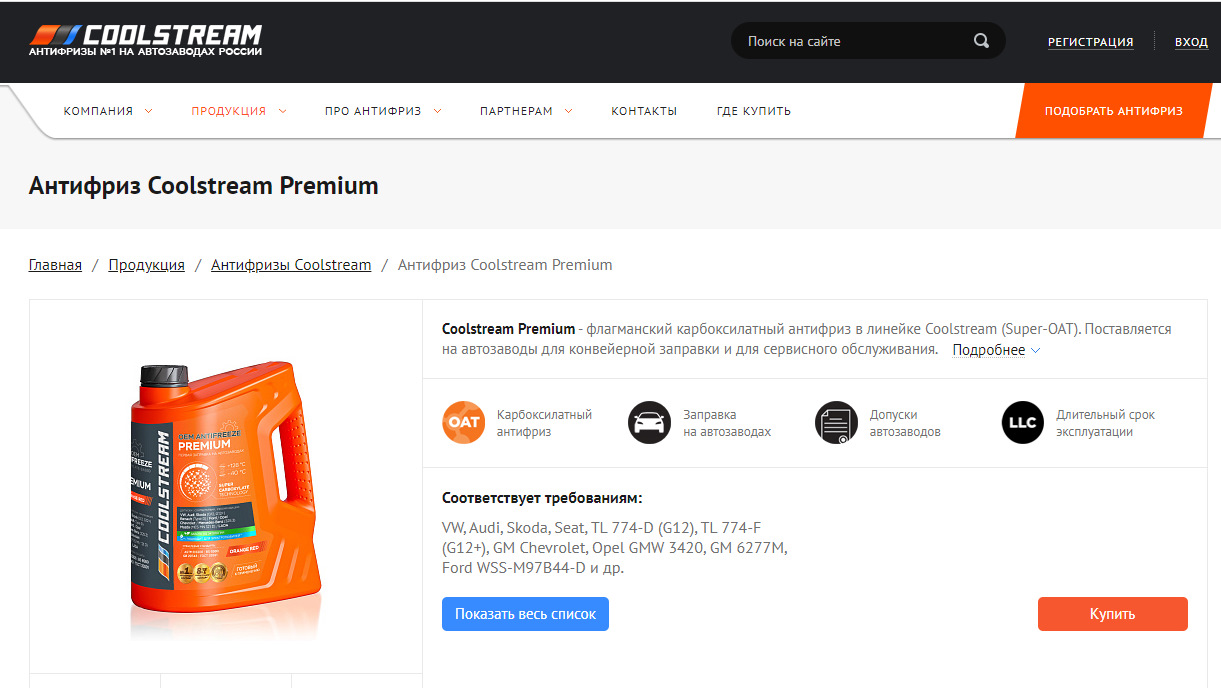Click the orange OAT carboxylate antifreeze icon
1221x688 pixels.
pos(464,422)
